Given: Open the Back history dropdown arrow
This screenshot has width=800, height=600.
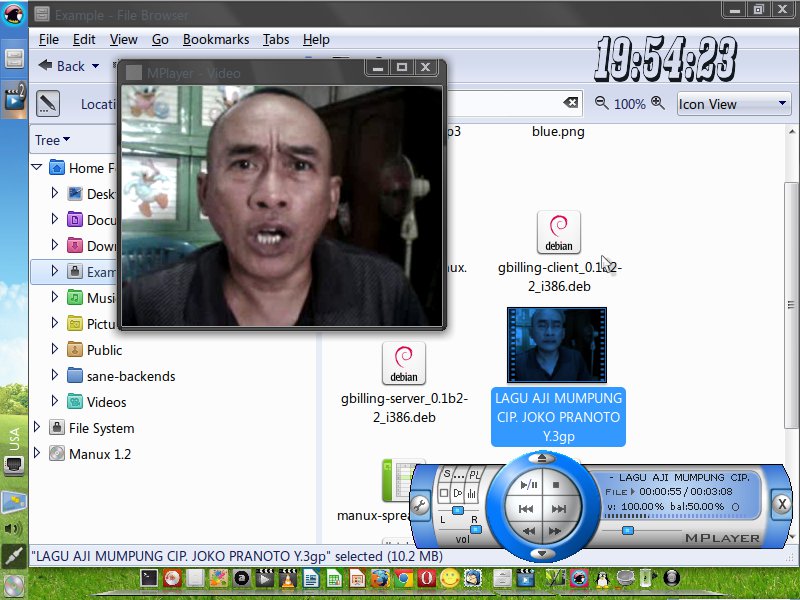Looking at the screenshot, I should 95,66.
